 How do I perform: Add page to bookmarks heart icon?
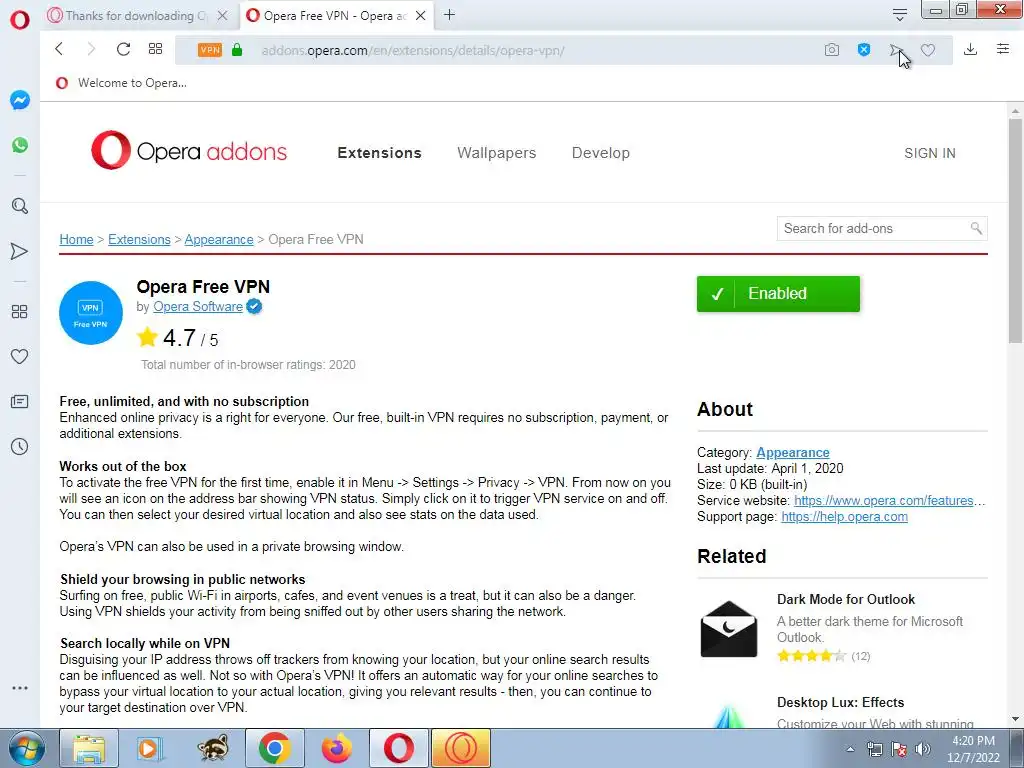click(x=928, y=50)
